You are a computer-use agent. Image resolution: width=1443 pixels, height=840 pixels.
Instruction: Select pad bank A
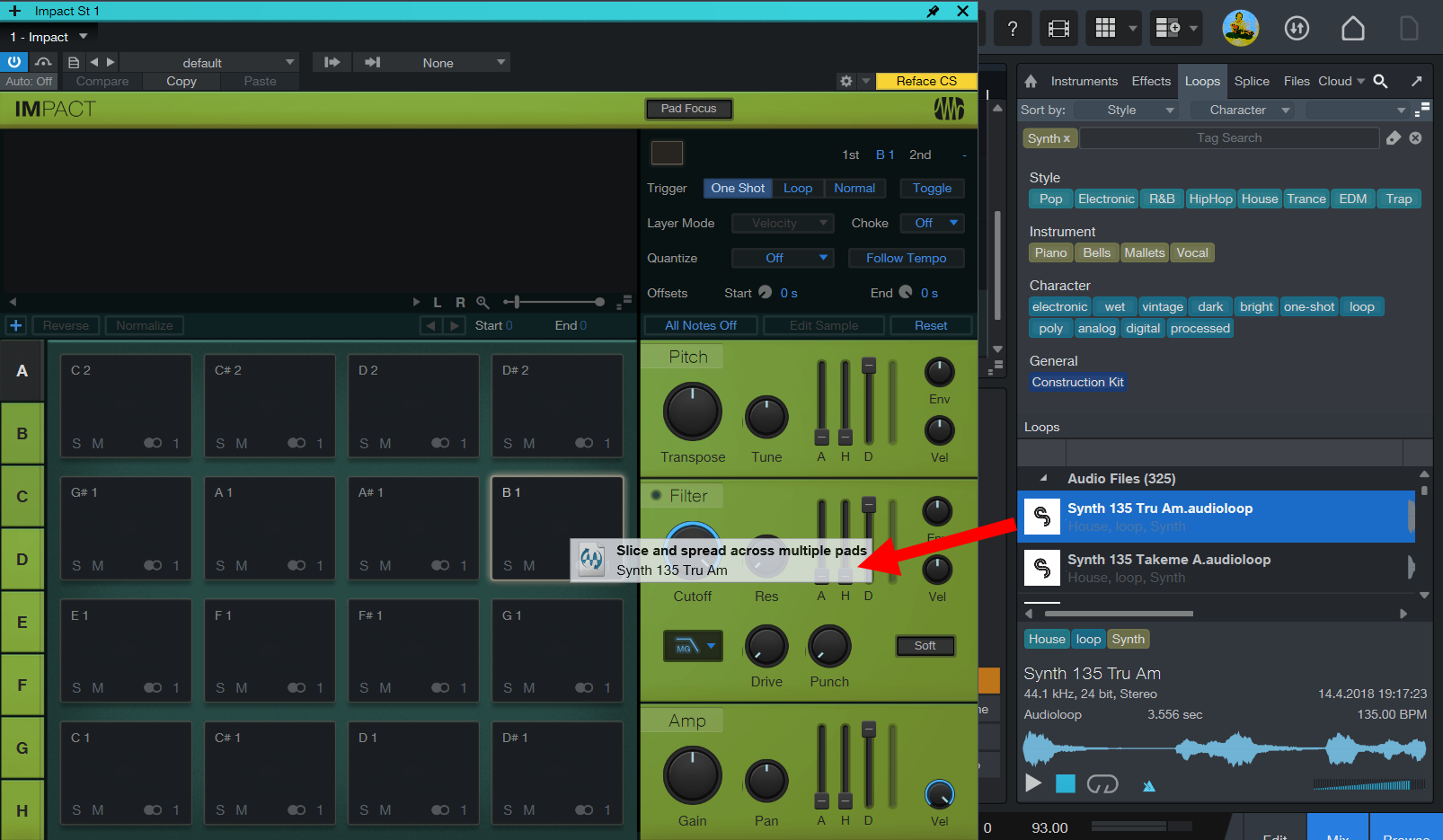(22, 370)
